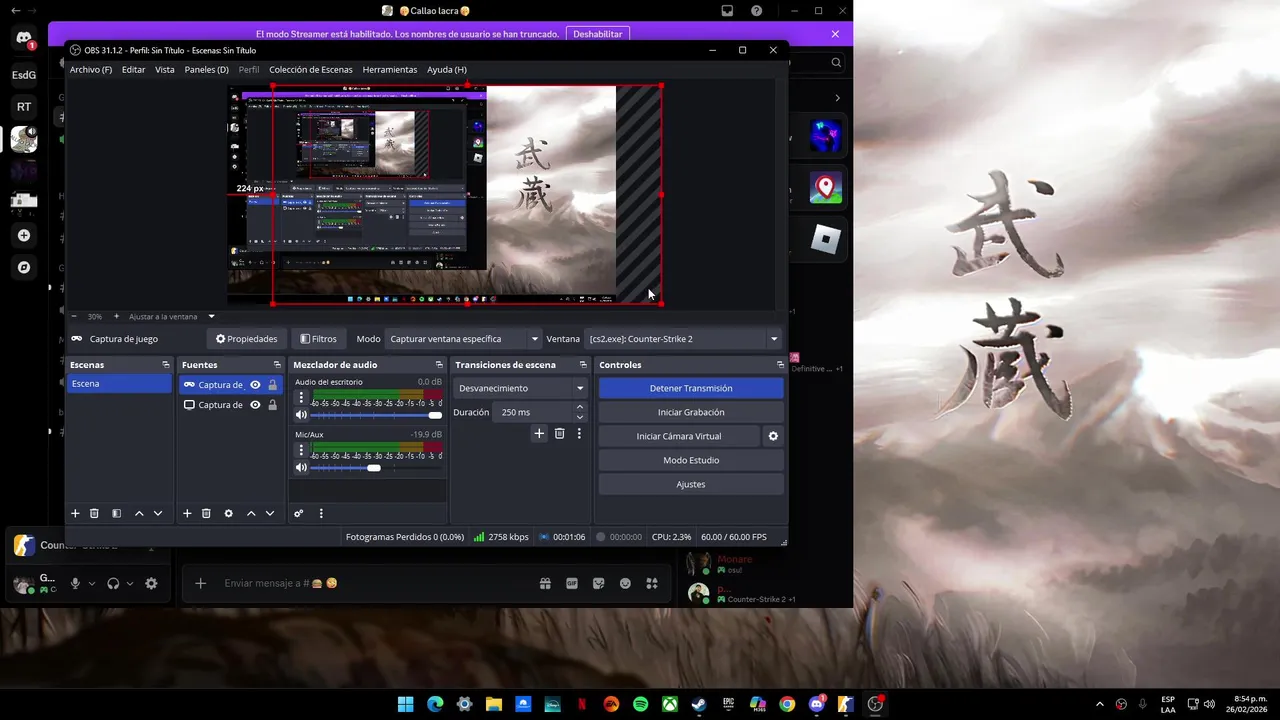Image resolution: width=1280 pixels, height=720 pixels.
Task: Click Iniciar Cámara Virtual button
Action: [x=679, y=436]
